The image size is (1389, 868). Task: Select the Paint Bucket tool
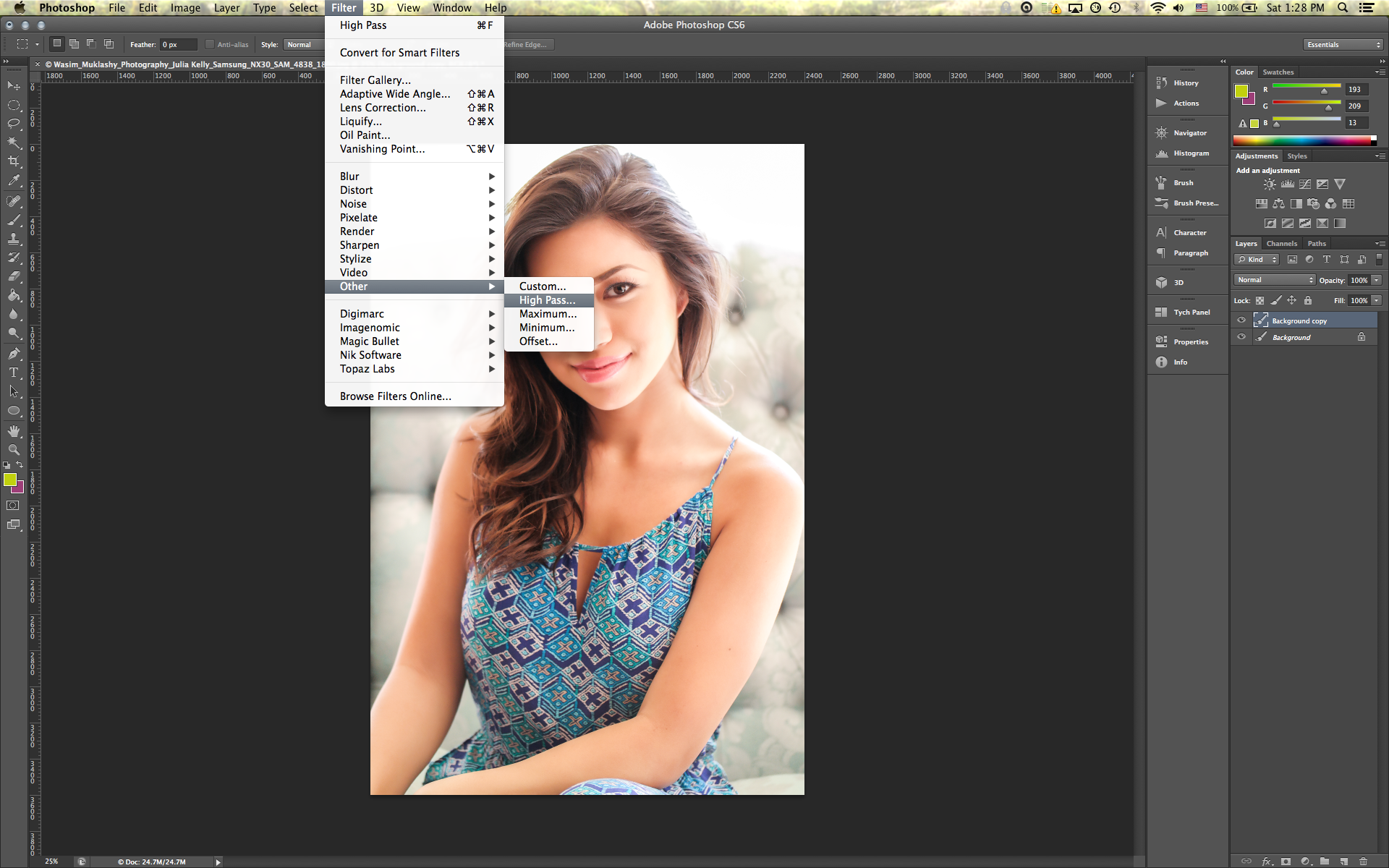14,295
